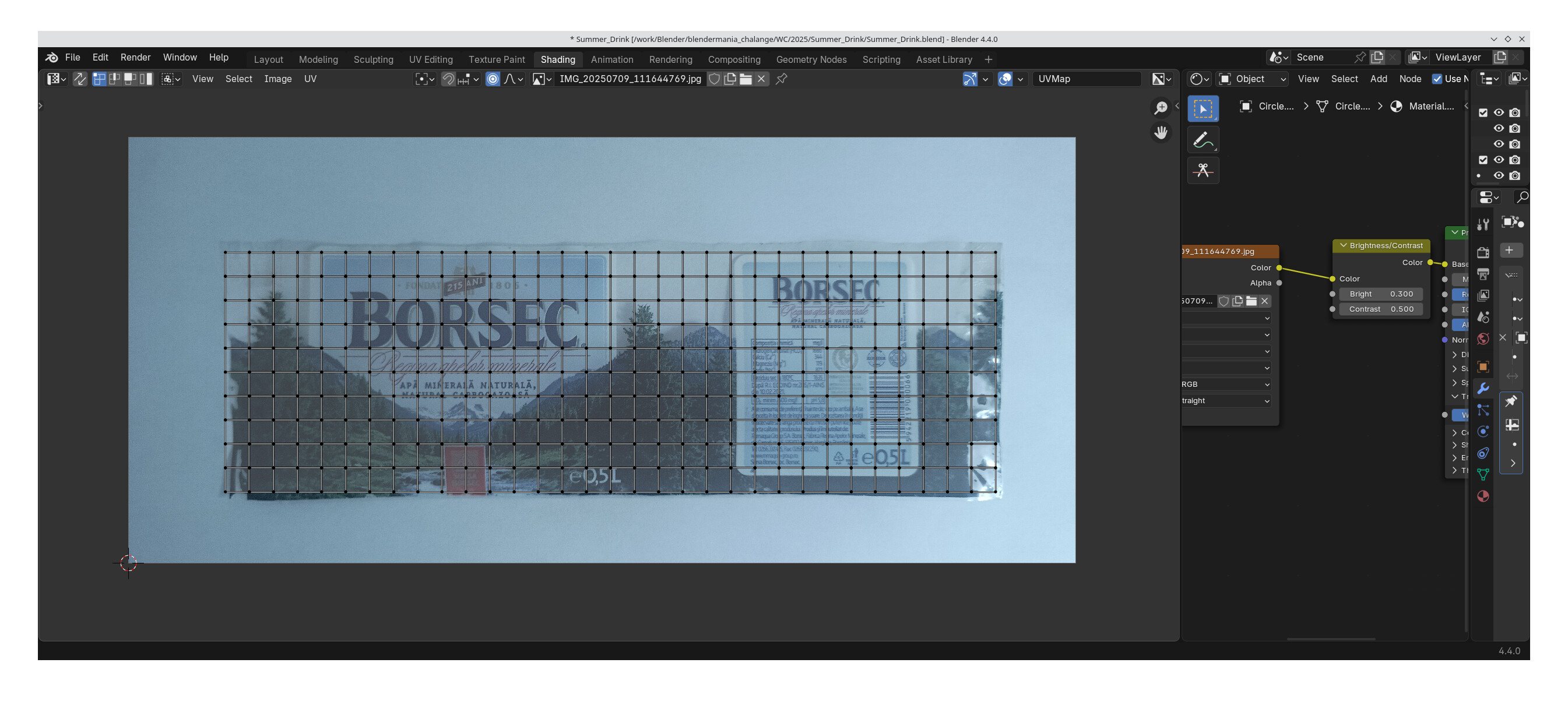
Task: Unlink image in Image Texture node
Action: (1264, 301)
